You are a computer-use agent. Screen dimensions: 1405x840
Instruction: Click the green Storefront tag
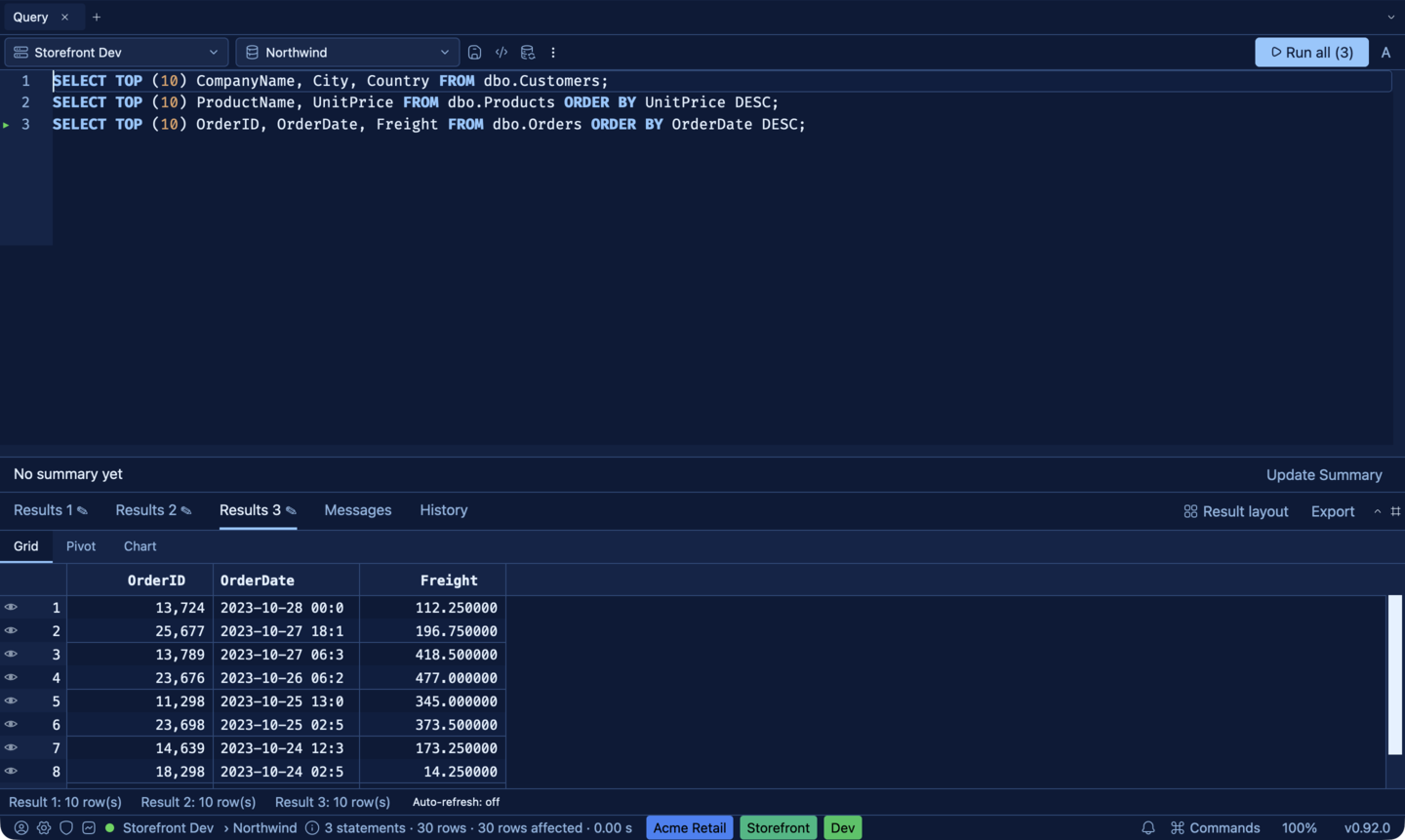pyautogui.click(x=778, y=827)
